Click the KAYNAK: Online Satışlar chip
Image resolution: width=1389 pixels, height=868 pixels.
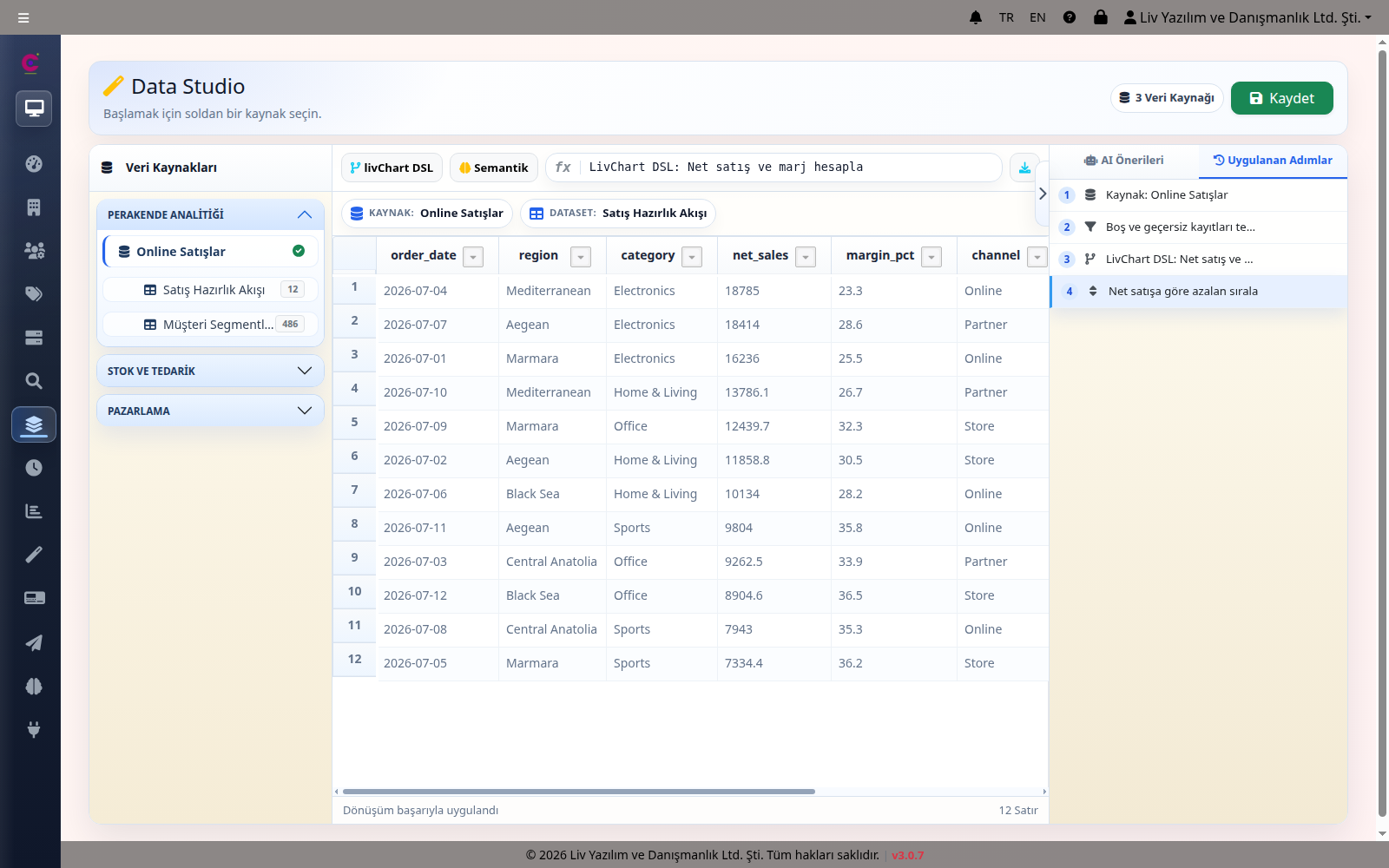(x=427, y=213)
